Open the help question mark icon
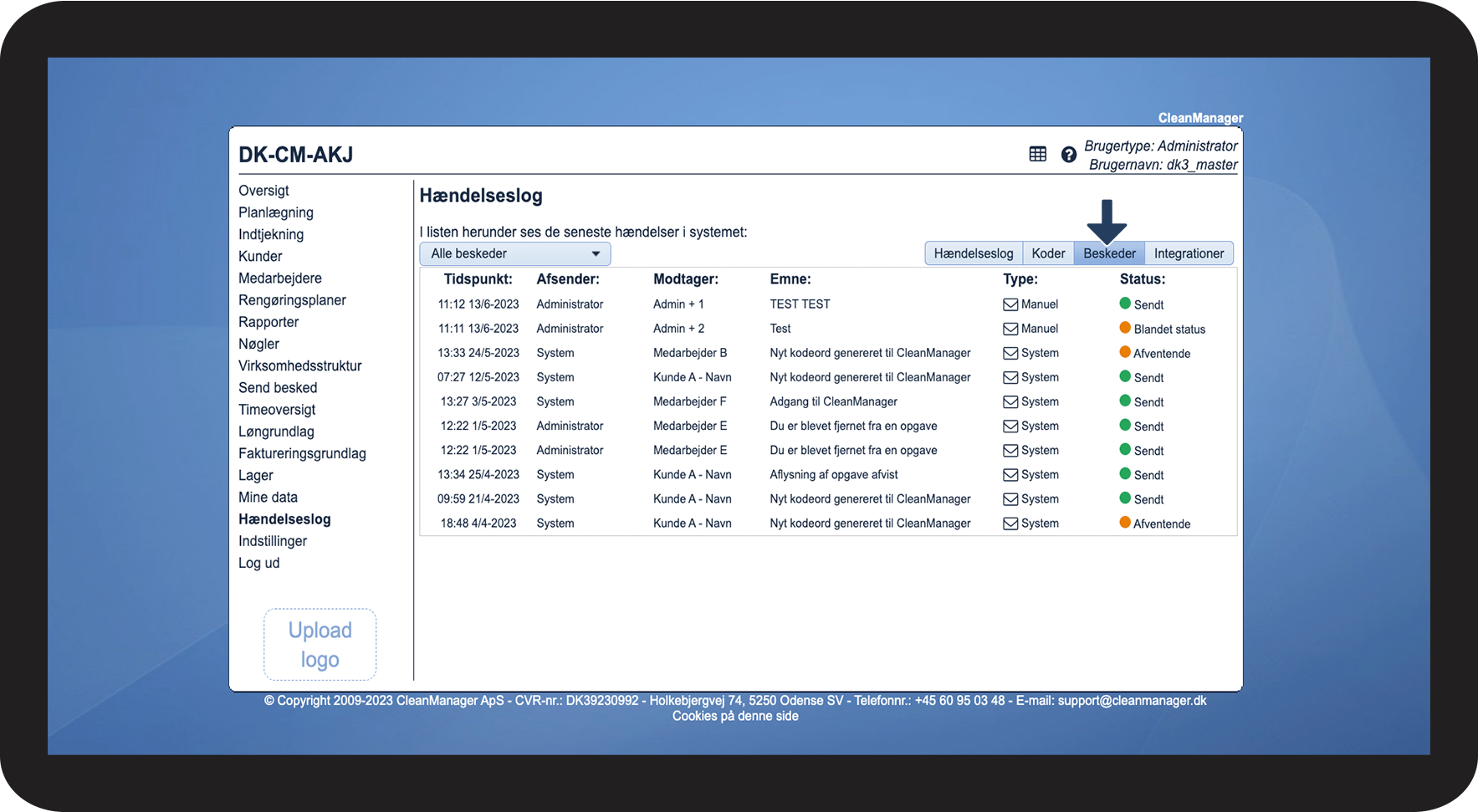This screenshot has width=1478, height=812. tap(1068, 155)
